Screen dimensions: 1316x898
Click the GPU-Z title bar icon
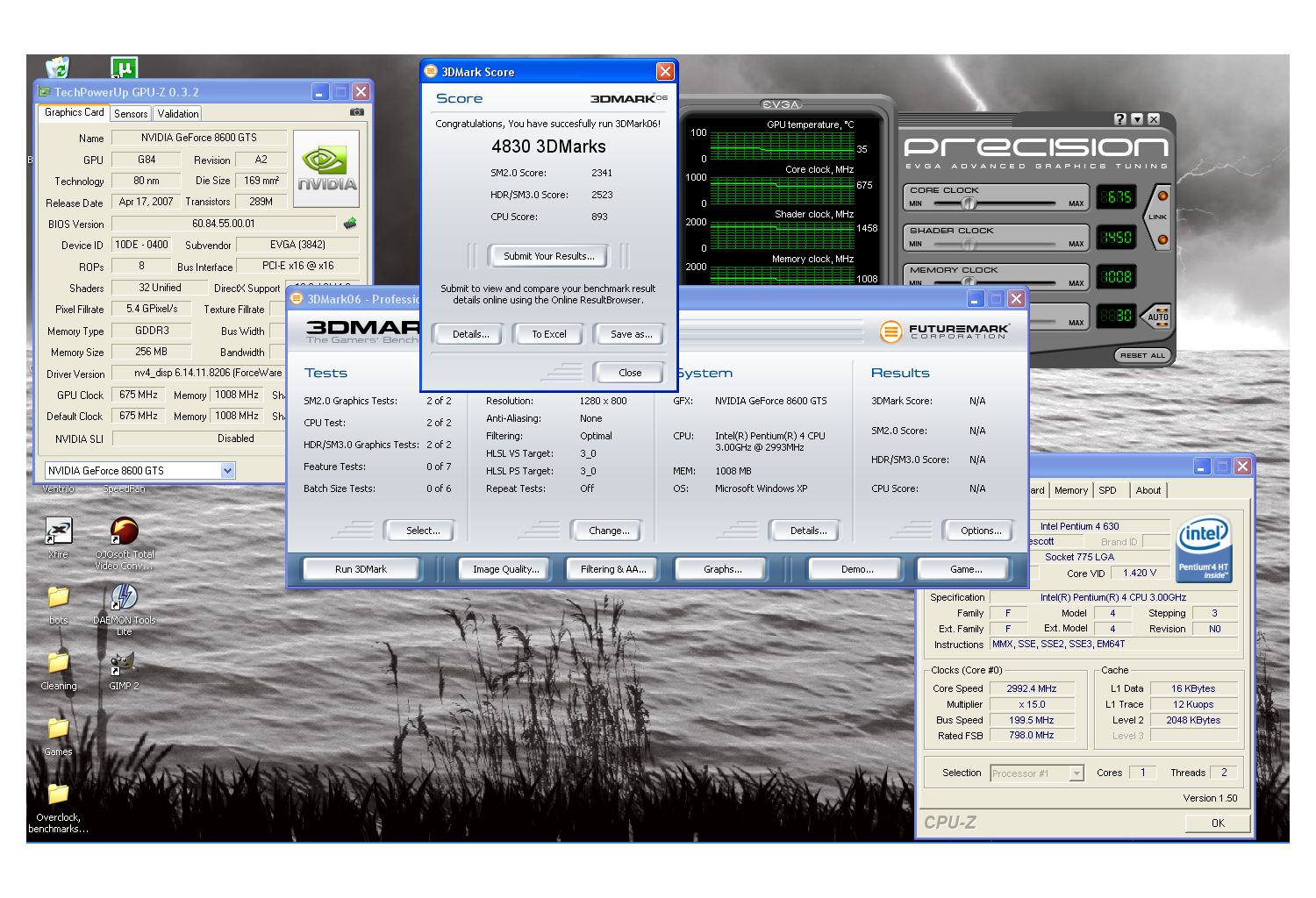click(44, 92)
